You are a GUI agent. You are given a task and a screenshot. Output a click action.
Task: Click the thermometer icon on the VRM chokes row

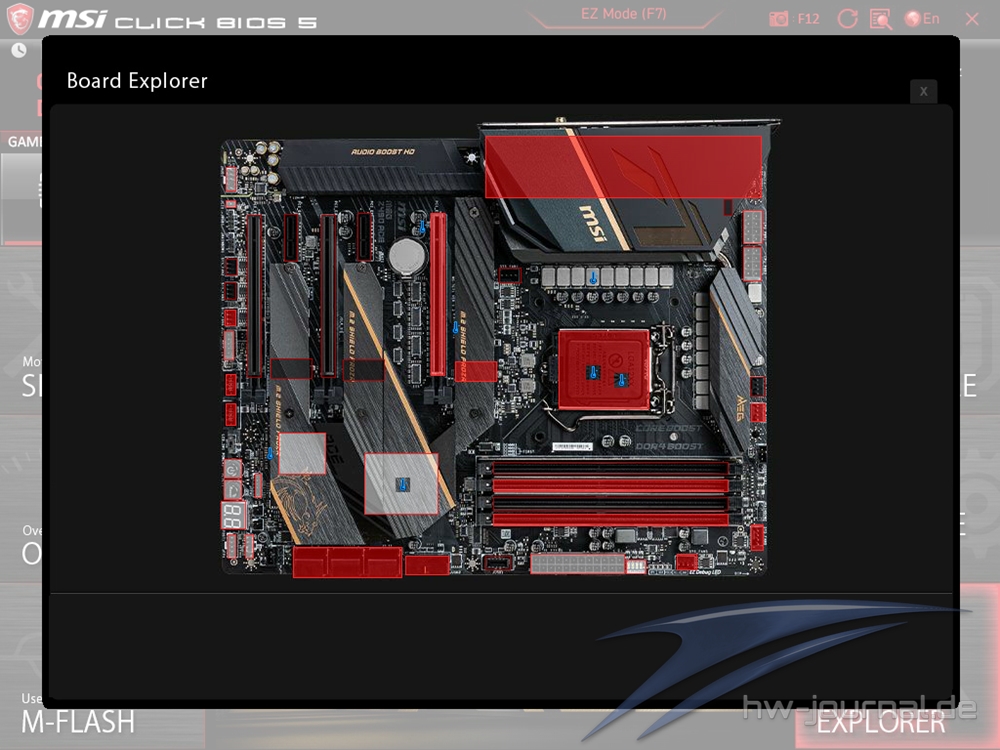[x=593, y=278]
